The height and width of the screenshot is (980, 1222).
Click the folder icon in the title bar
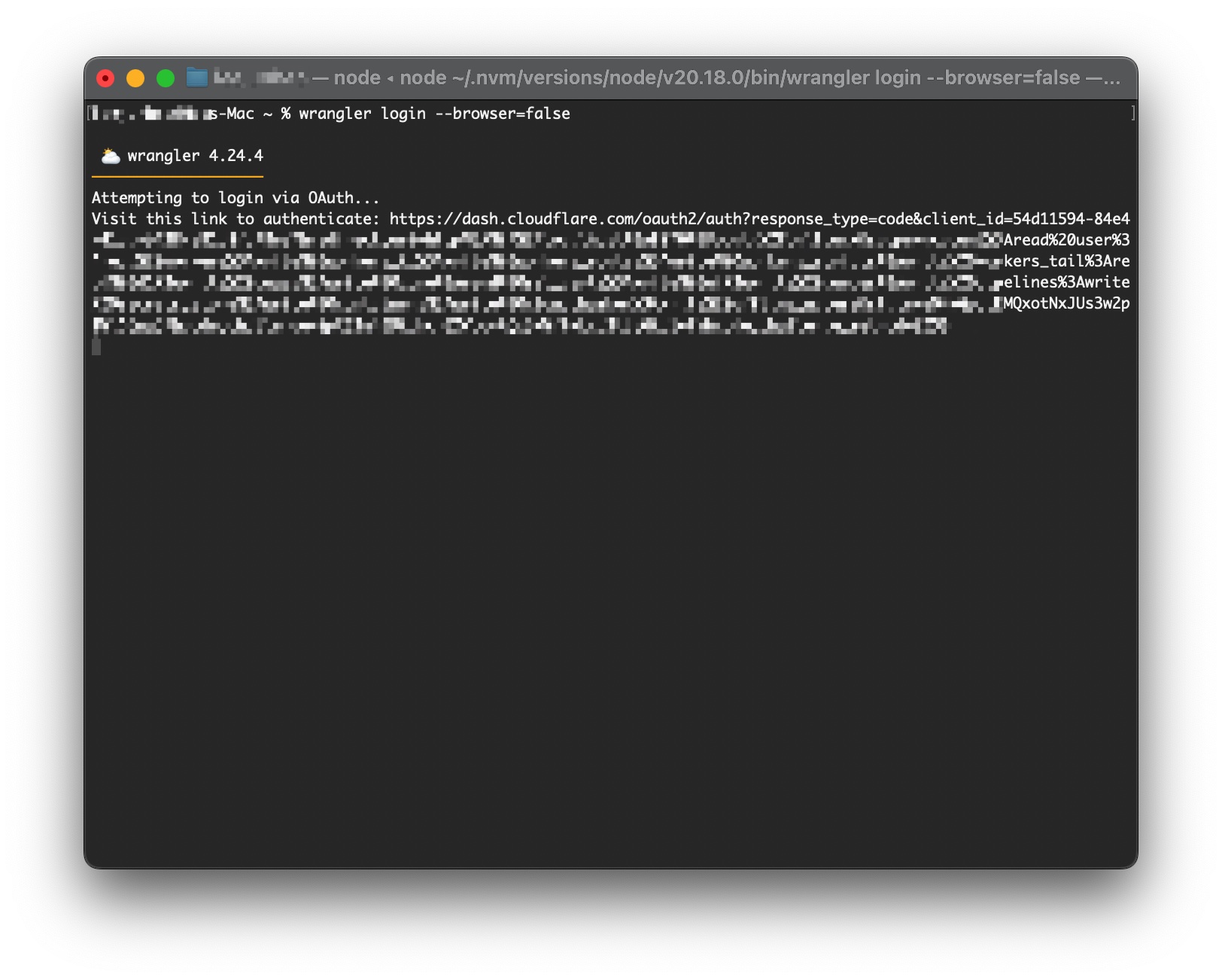[x=199, y=77]
